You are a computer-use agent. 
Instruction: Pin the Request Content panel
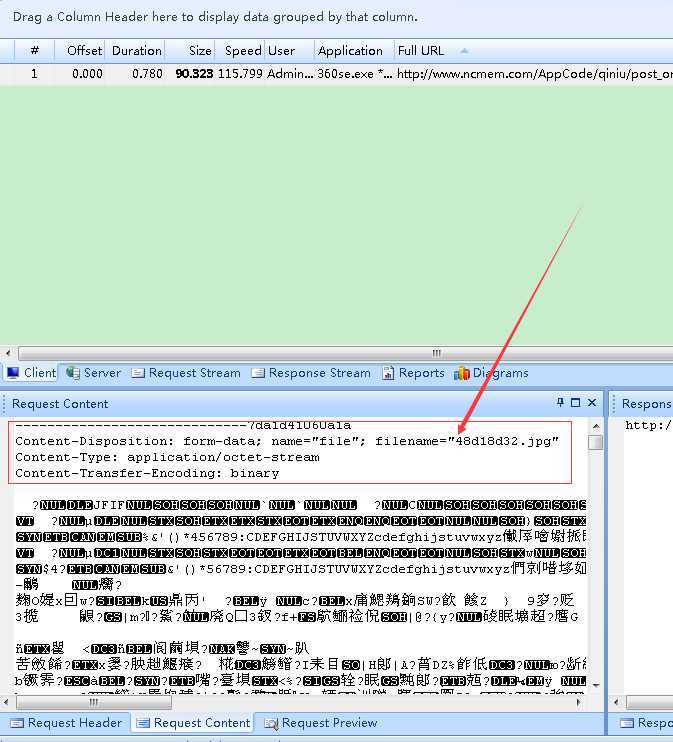click(x=560, y=403)
